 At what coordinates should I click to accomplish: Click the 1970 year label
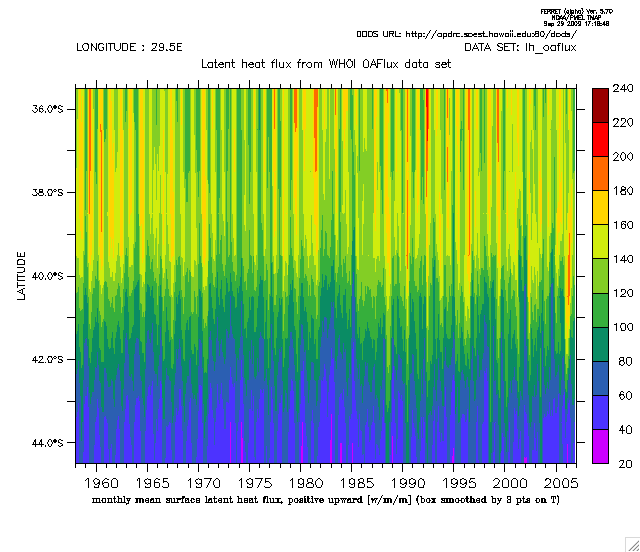tap(203, 483)
